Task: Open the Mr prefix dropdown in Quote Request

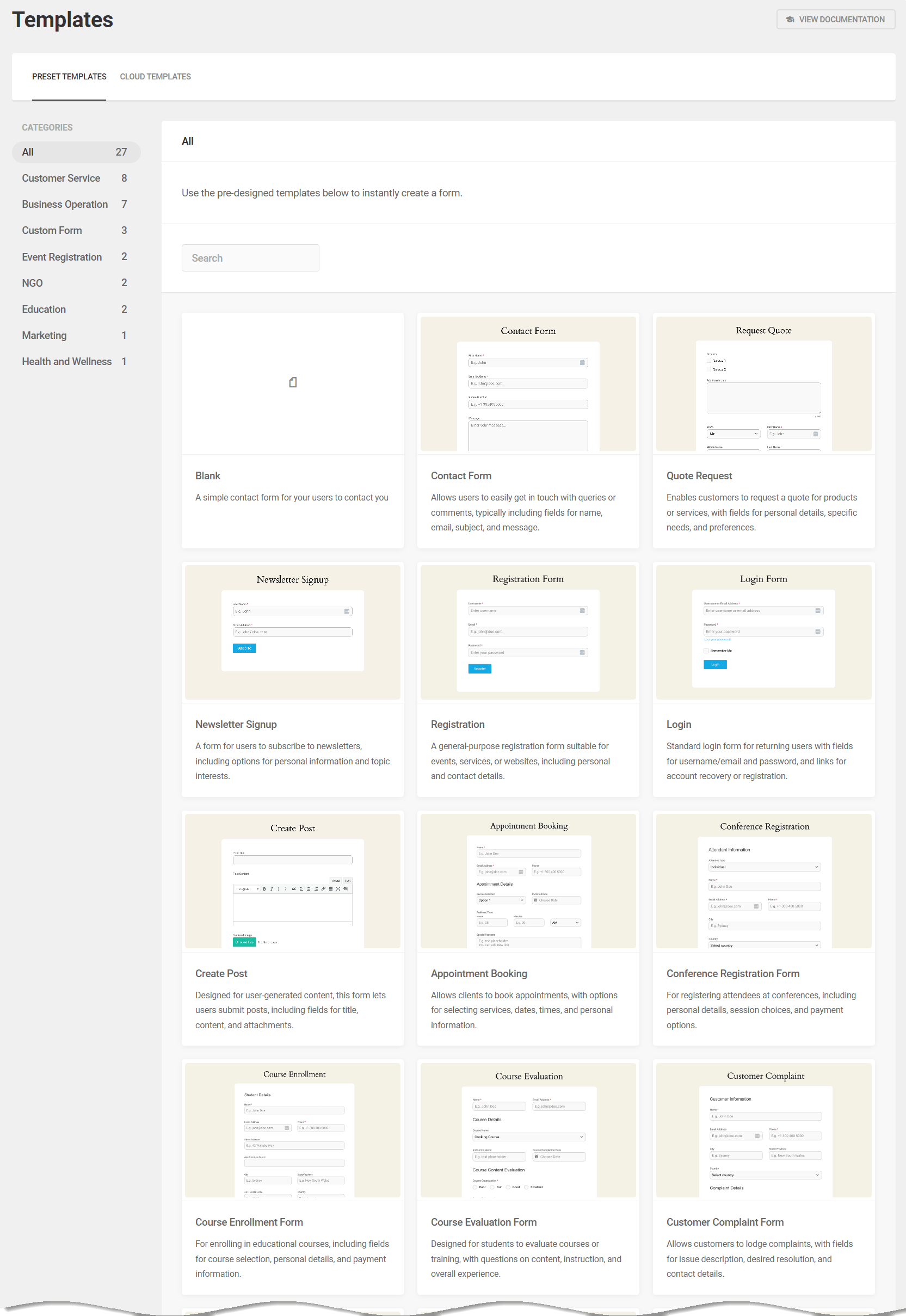Action: pyautogui.click(x=733, y=434)
